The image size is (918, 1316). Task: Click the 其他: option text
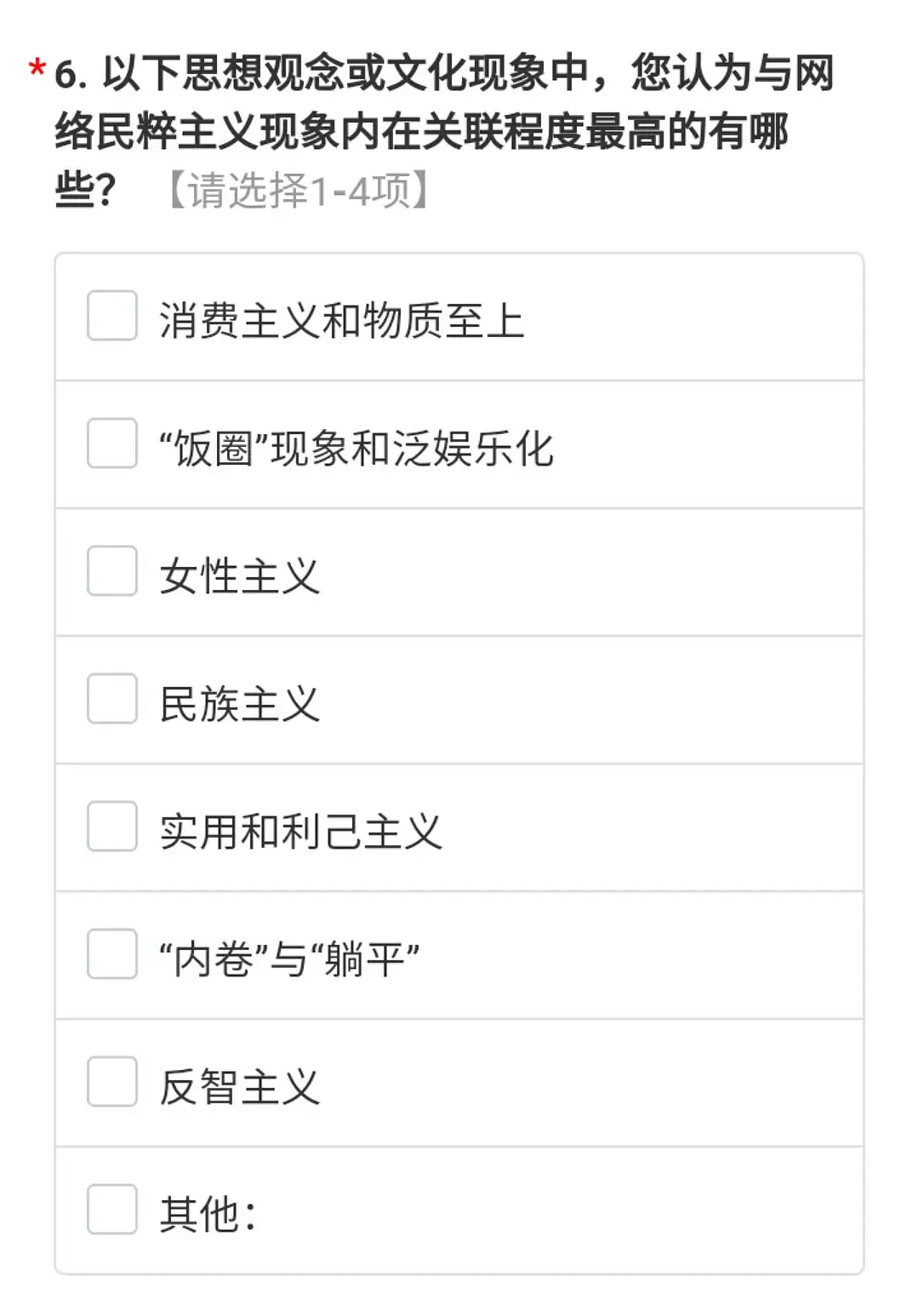point(208,1215)
